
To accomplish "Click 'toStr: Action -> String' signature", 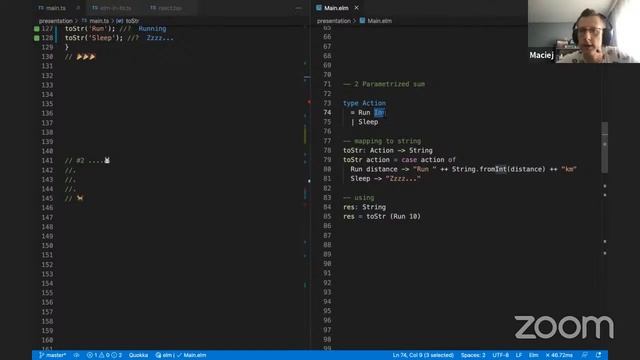I will click(387, 150).
